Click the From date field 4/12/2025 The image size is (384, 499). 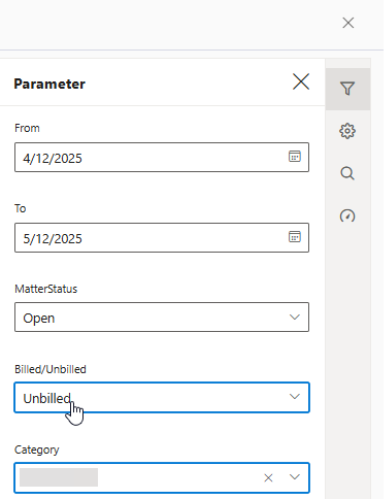(162, 157)
